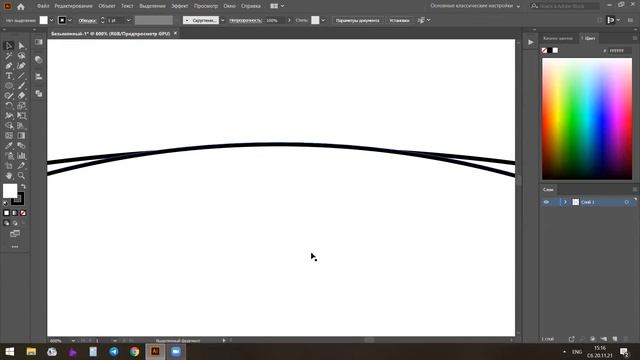This screenshot has width=640, height=360.
Task: Select the Type tool
Action: tap(9, 76)
